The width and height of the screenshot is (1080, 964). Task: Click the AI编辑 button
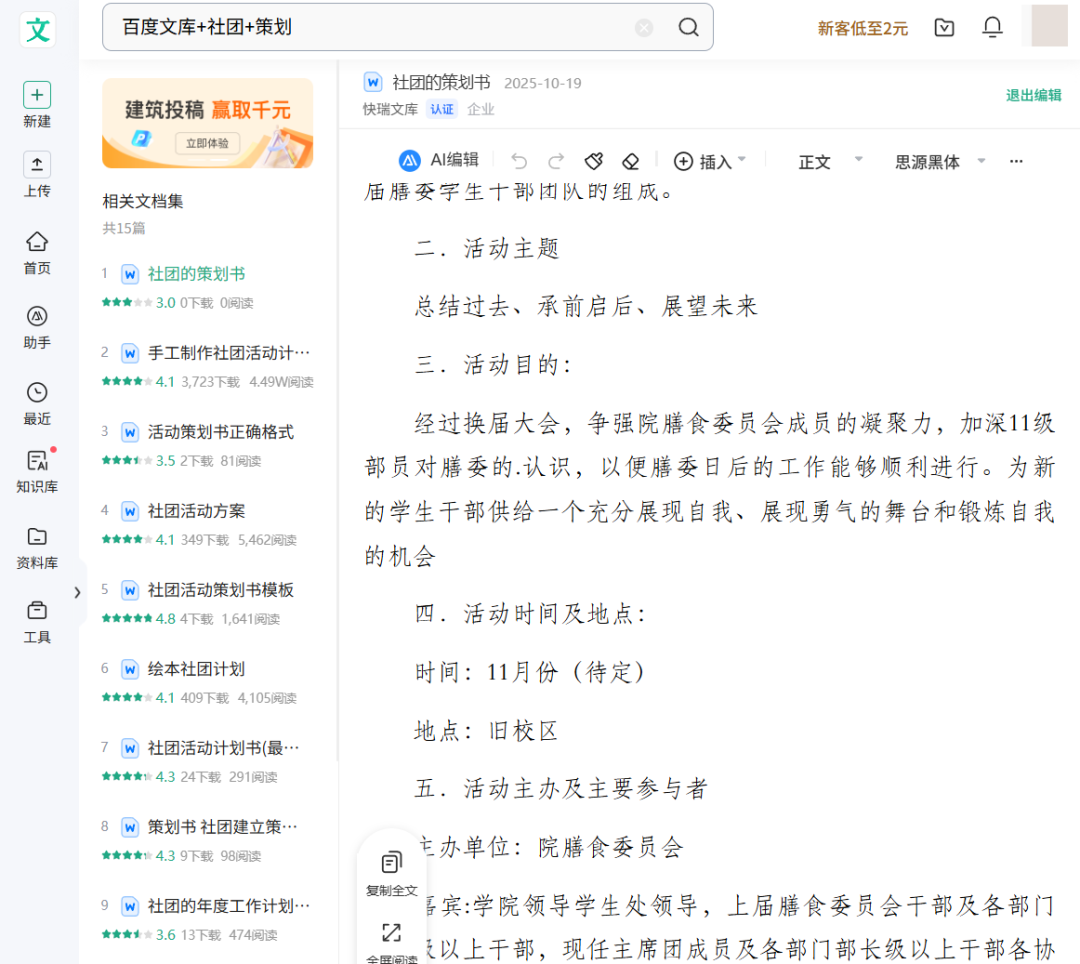(x=439, y=160)
